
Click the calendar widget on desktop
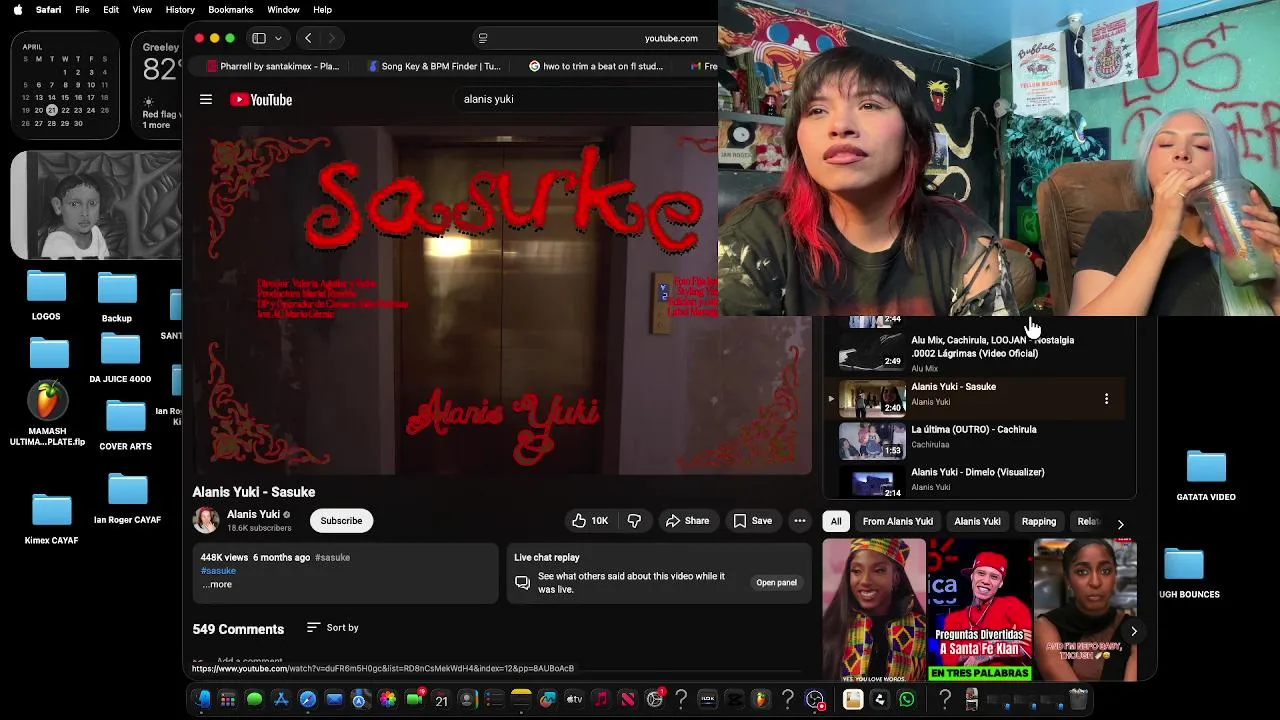point(65,86)
